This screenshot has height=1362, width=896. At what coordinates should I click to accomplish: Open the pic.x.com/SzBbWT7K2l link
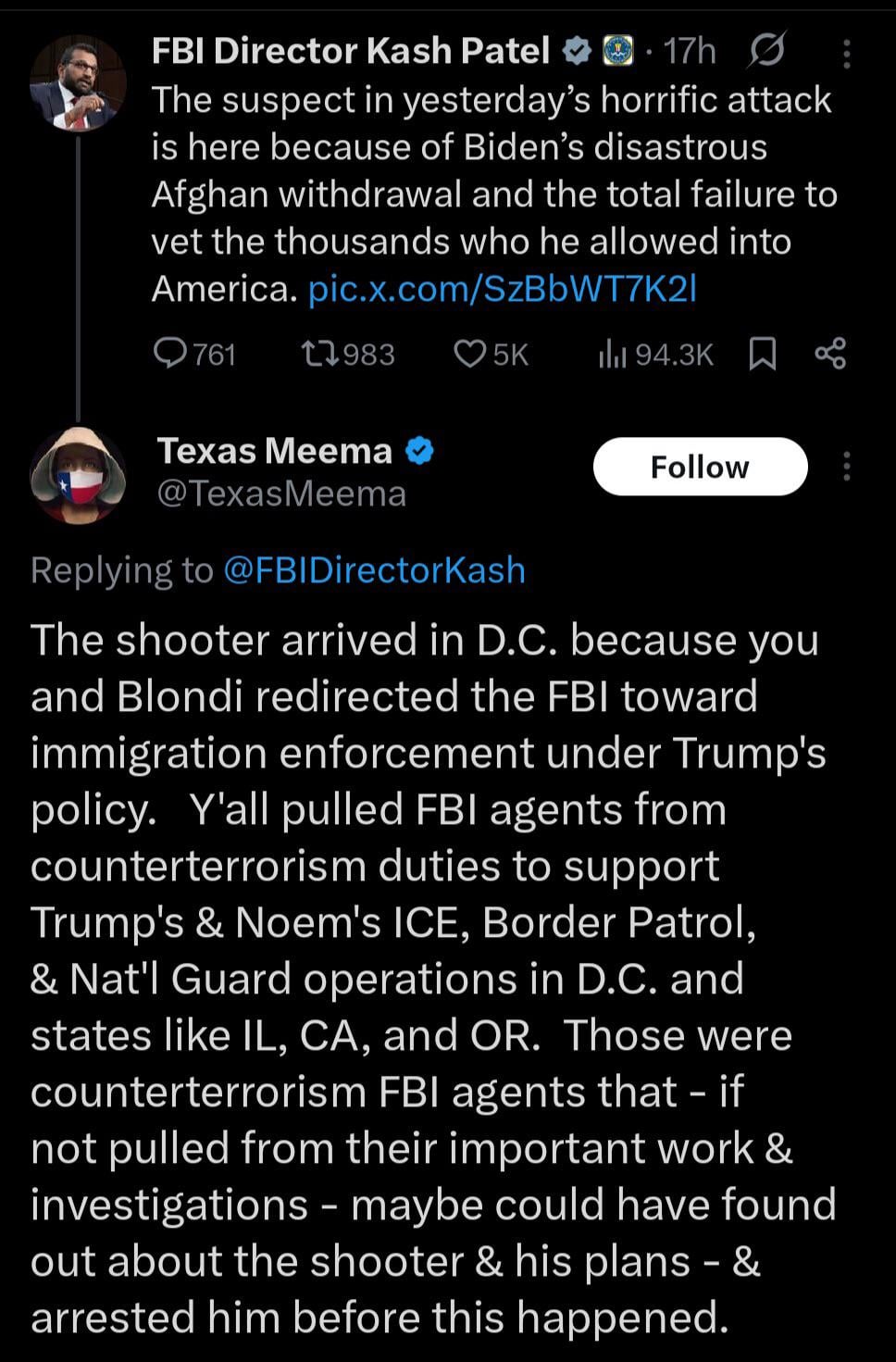[501, 289]
